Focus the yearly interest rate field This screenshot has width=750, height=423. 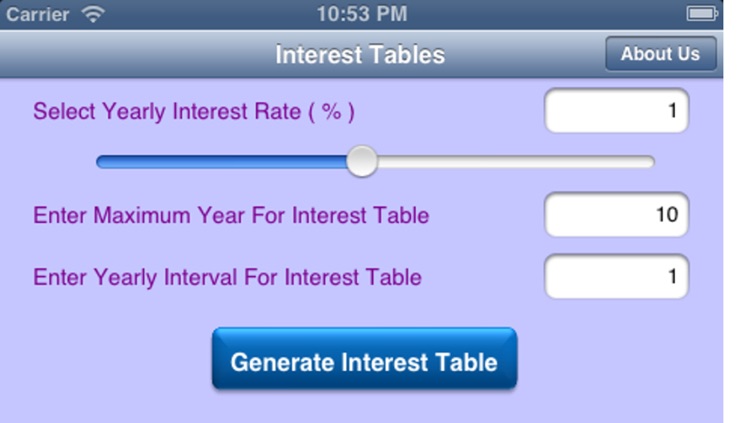616,111
